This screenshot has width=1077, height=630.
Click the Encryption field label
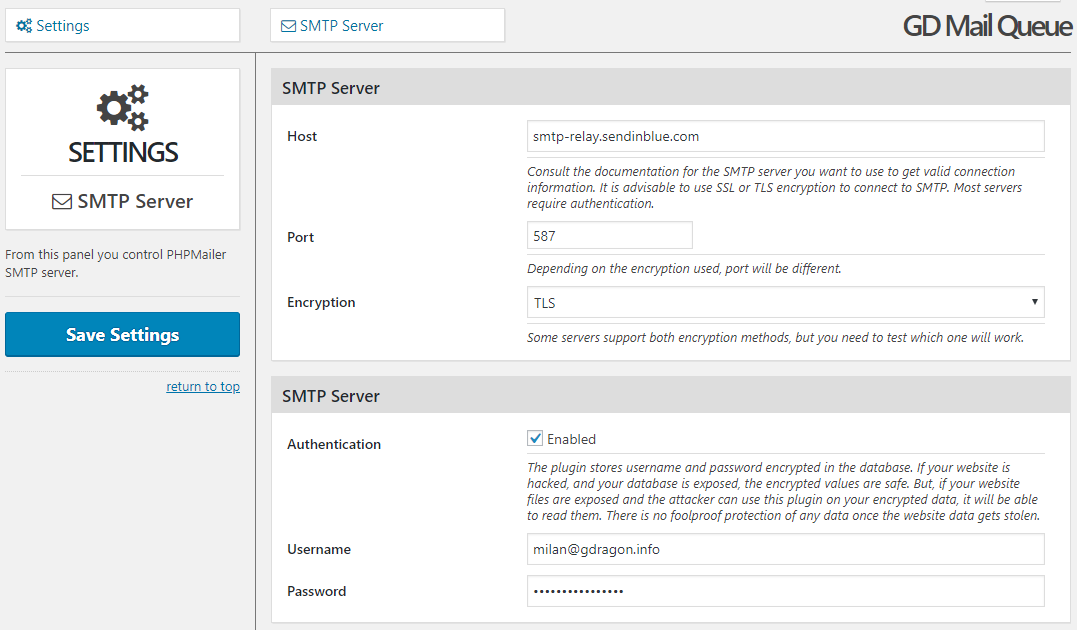click(x=321, y=302)
